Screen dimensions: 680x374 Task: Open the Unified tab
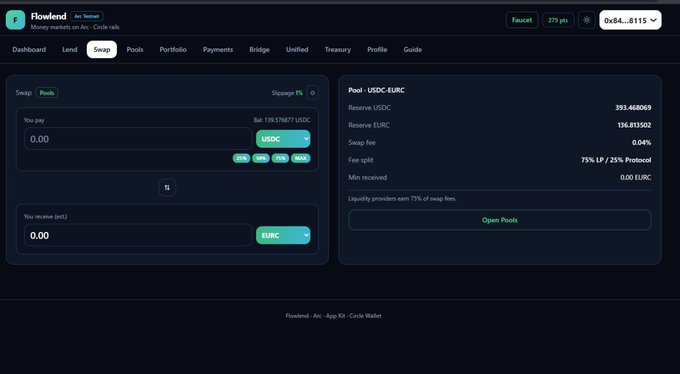coord(297,49)
